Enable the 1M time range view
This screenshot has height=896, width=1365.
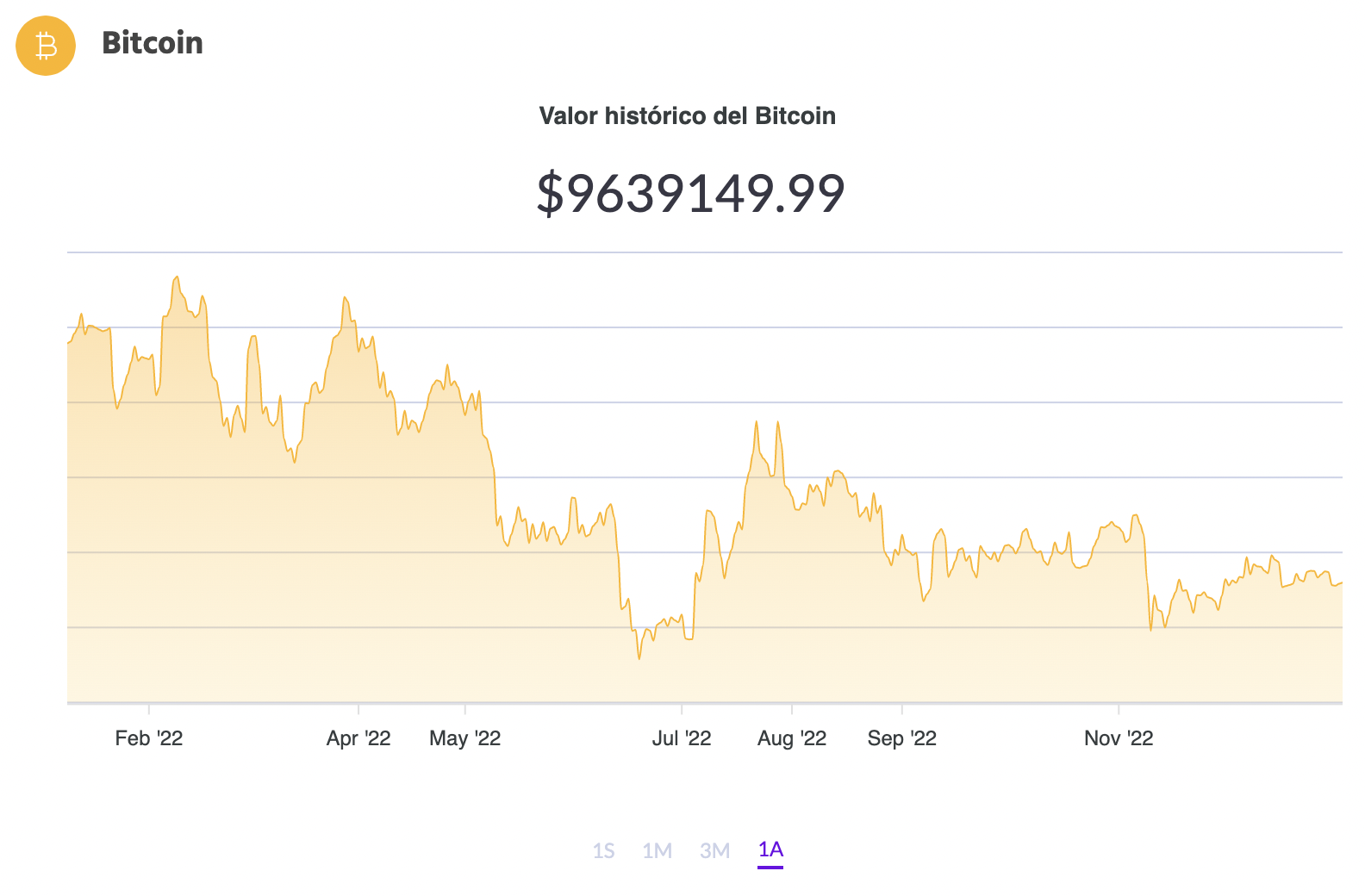point(658,850)
